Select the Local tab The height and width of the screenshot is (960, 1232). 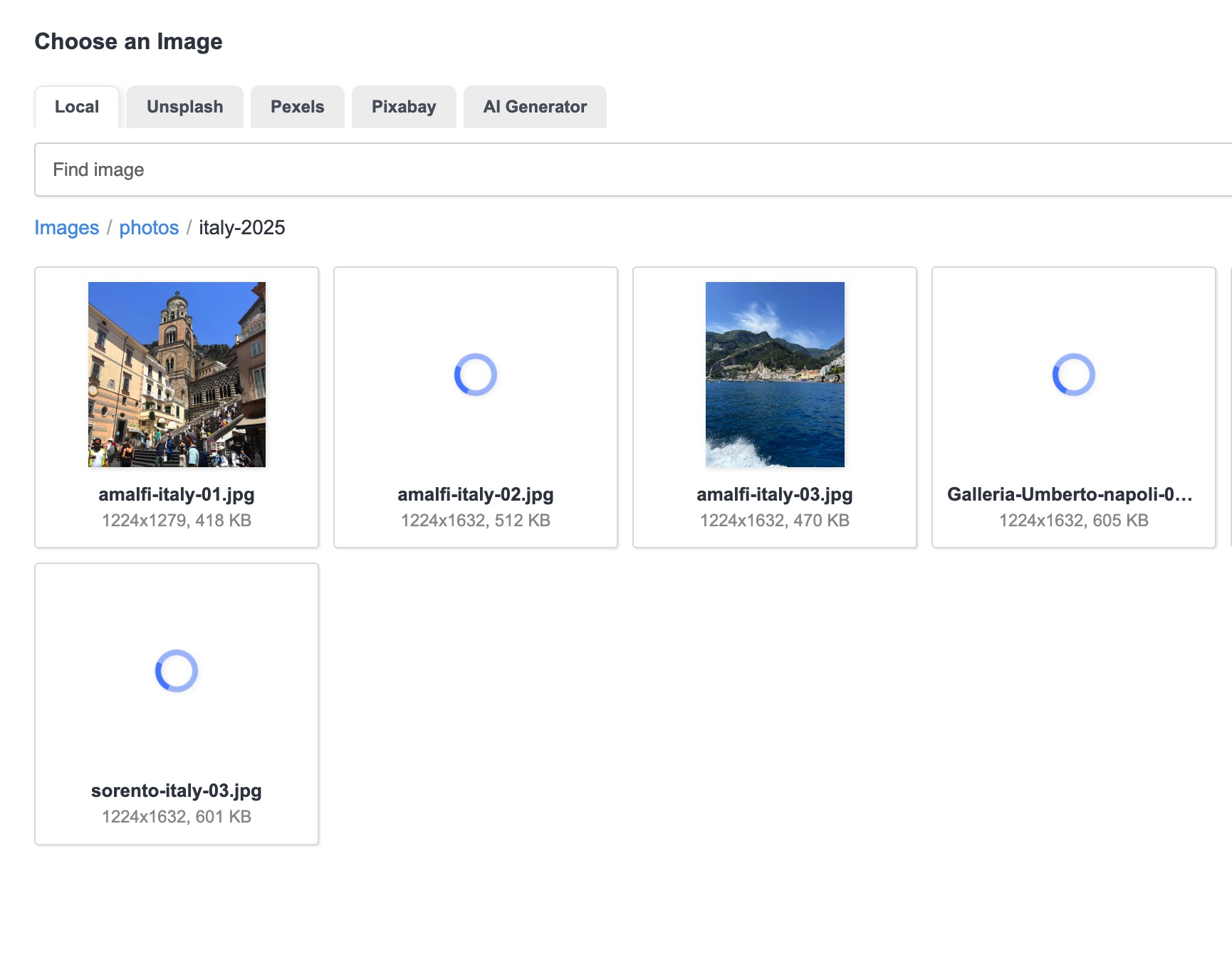[77, 107]
